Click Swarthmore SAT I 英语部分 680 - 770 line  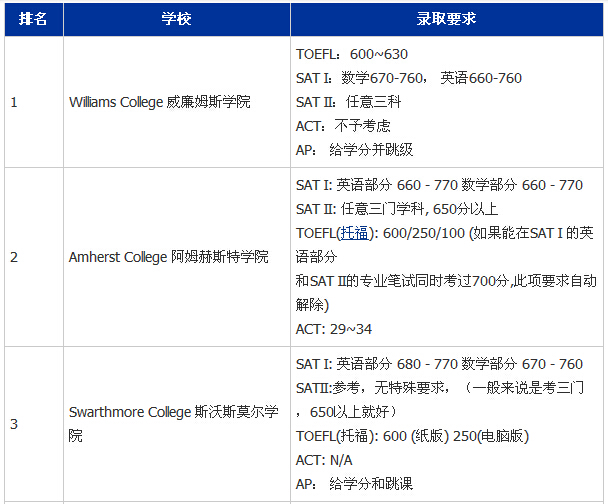439,364
